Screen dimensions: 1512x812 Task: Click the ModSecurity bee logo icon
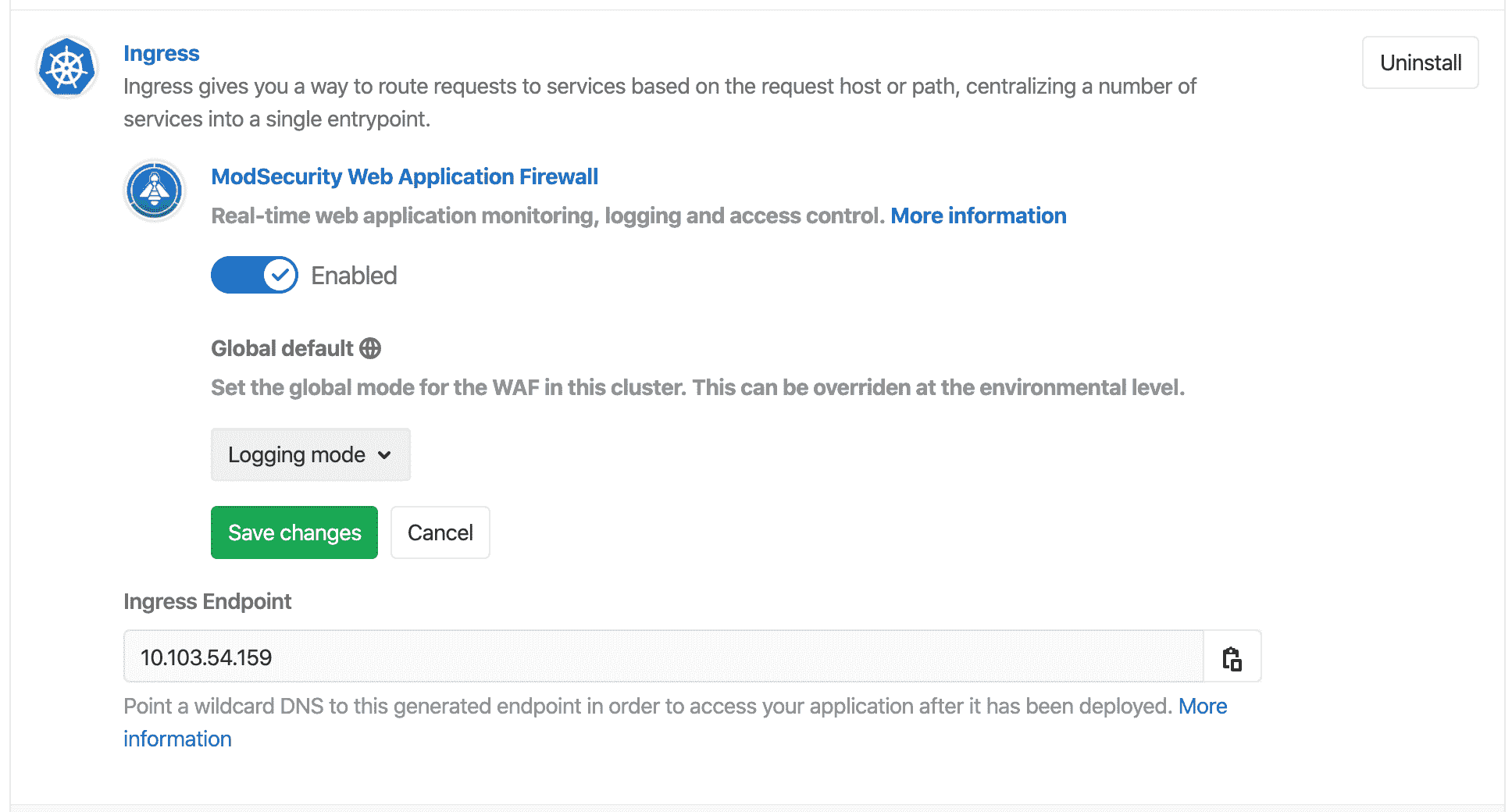pyautogui.click(x=155, y=191)
